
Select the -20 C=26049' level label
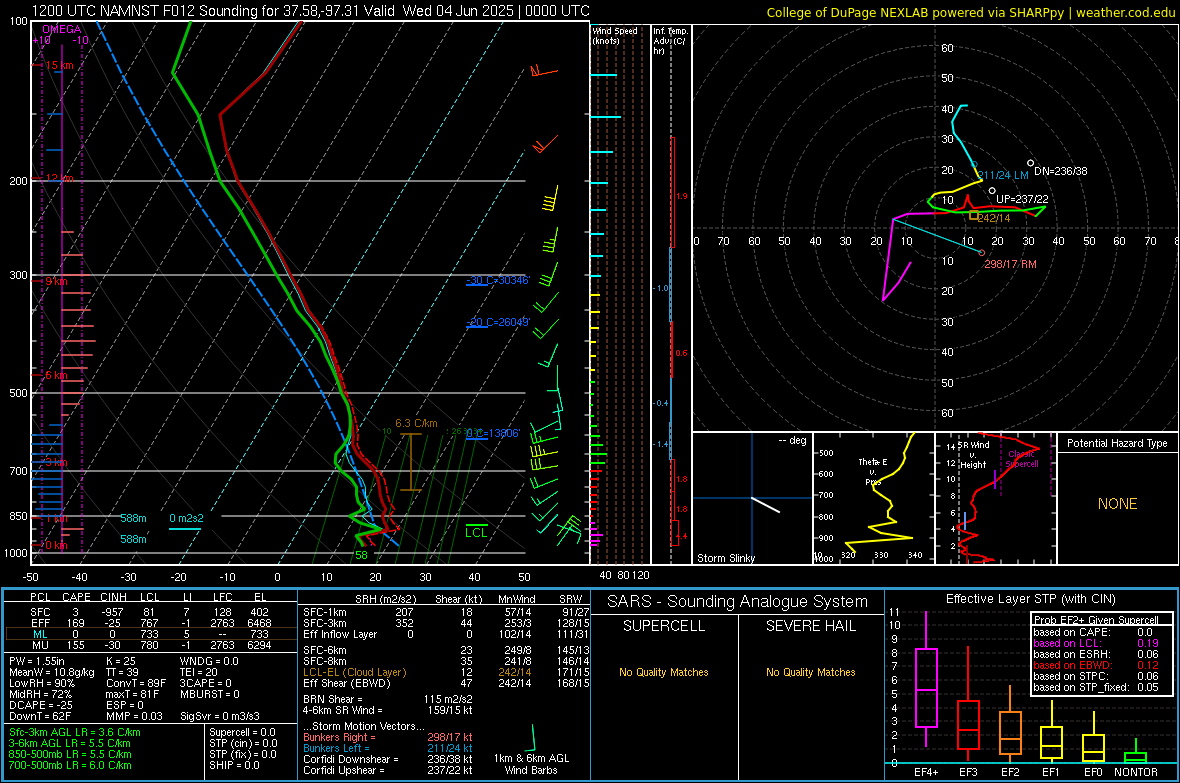click(x=498, y=322)
